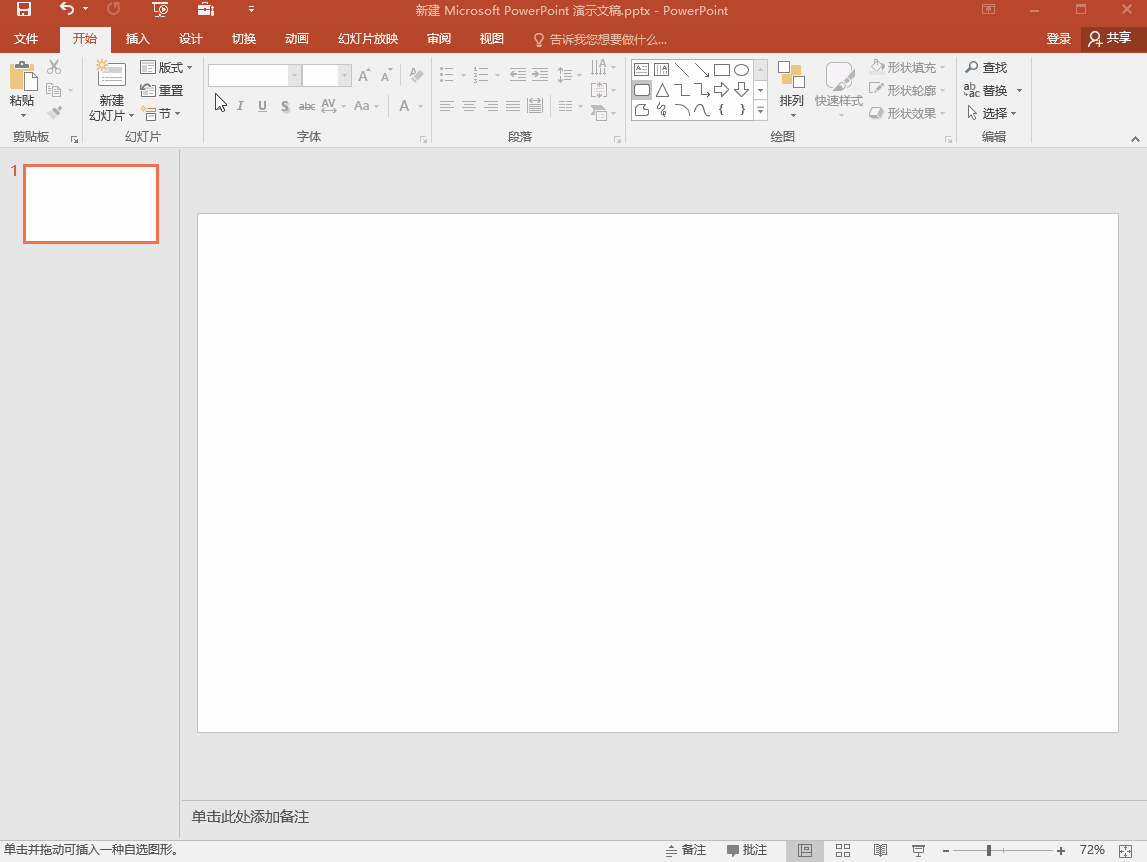
Task: Switch to the 动画 Animations tab
Action: [297, 39]
